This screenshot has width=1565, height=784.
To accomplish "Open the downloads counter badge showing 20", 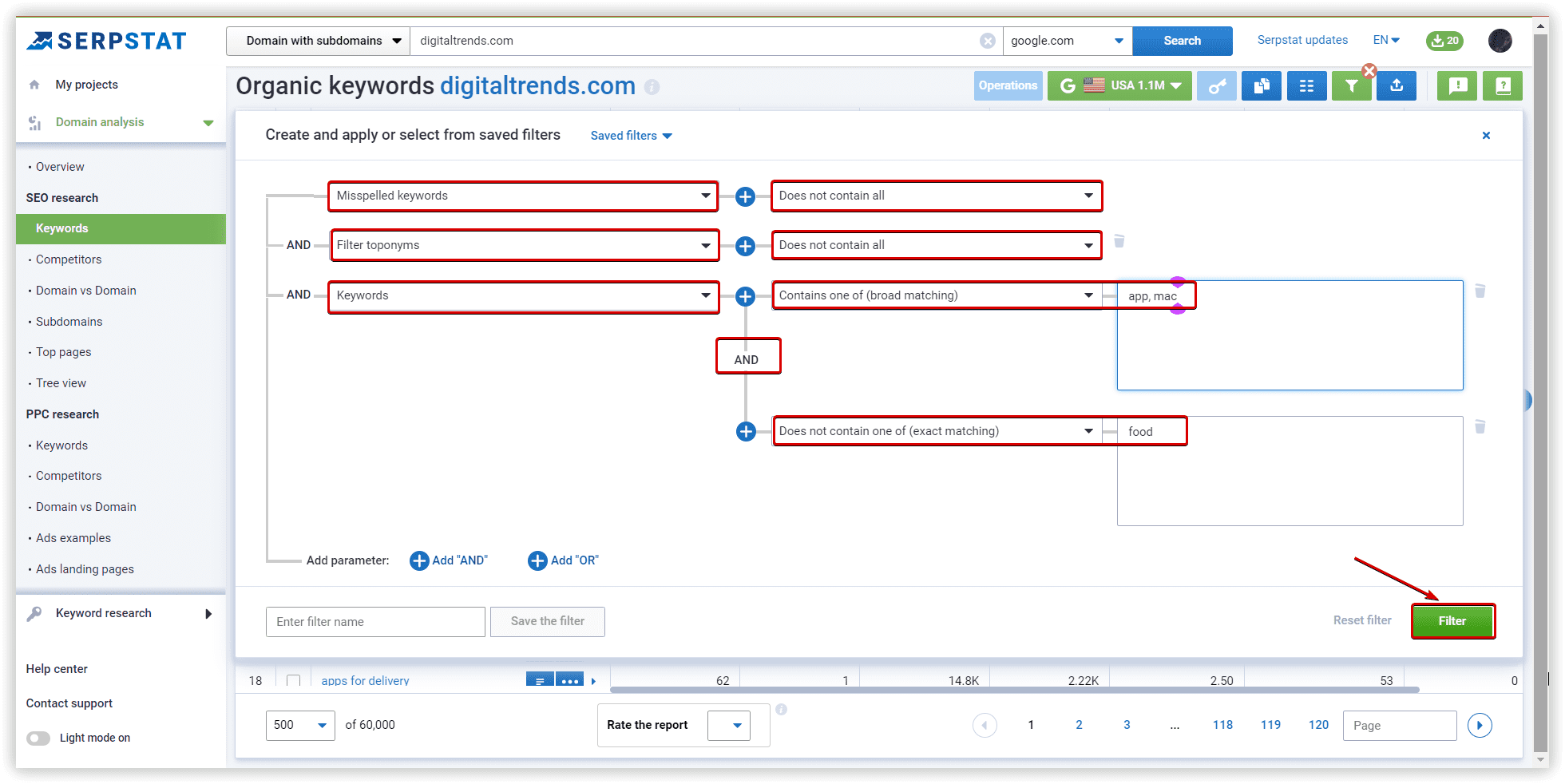I will click(1445, 41).
